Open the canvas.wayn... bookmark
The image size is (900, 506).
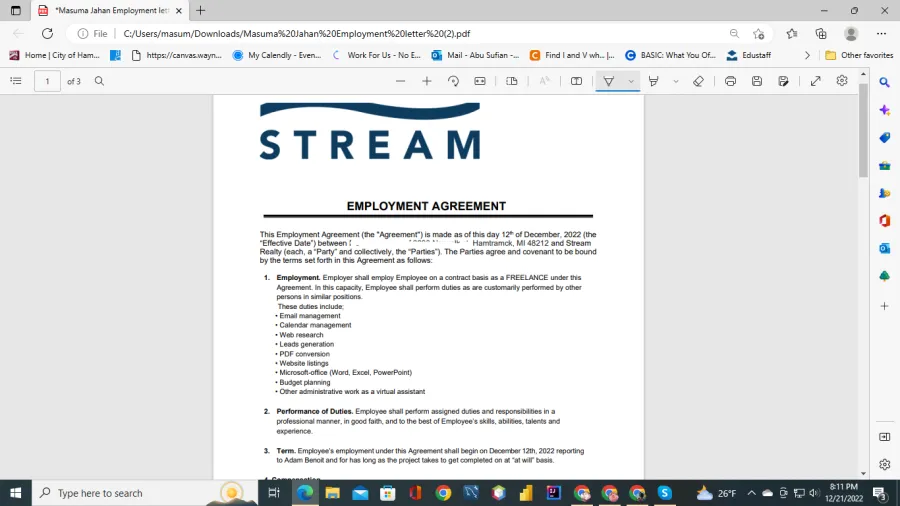177,55
